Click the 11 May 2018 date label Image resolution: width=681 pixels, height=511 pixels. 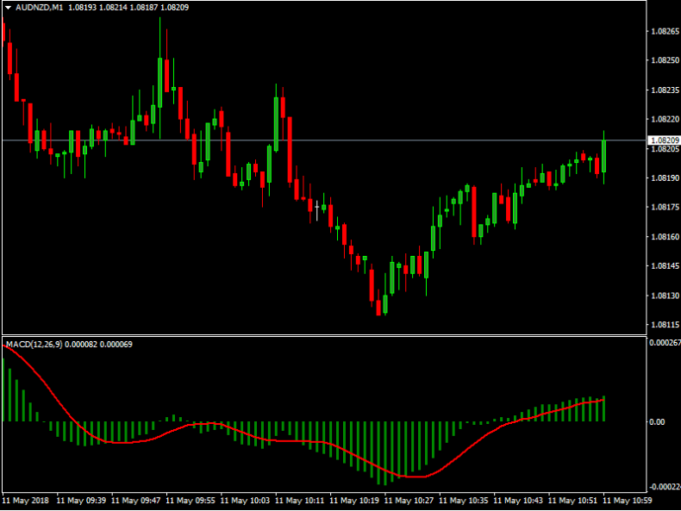(26, 500)
